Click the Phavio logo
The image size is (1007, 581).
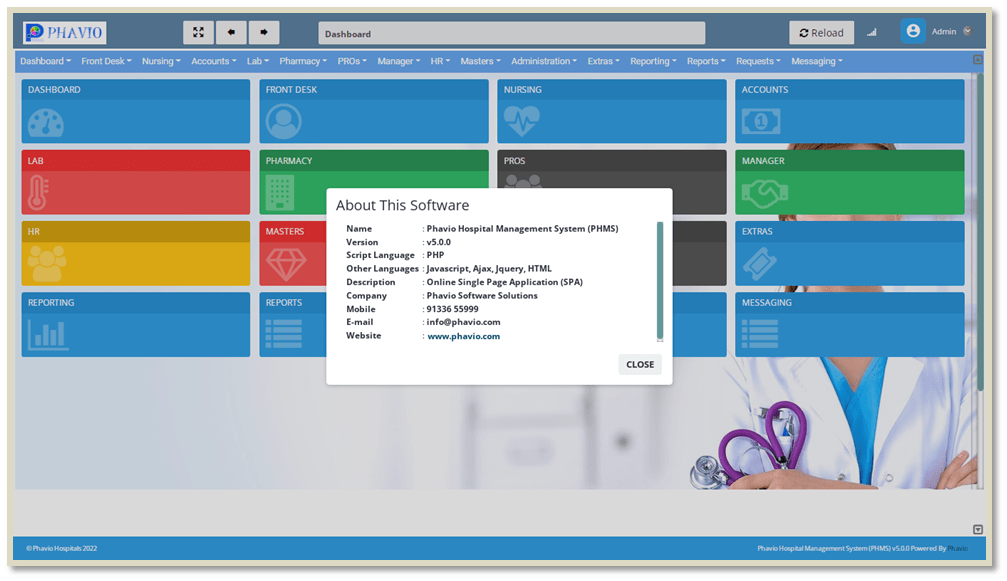pyautogui.click(x=64, y=32)
